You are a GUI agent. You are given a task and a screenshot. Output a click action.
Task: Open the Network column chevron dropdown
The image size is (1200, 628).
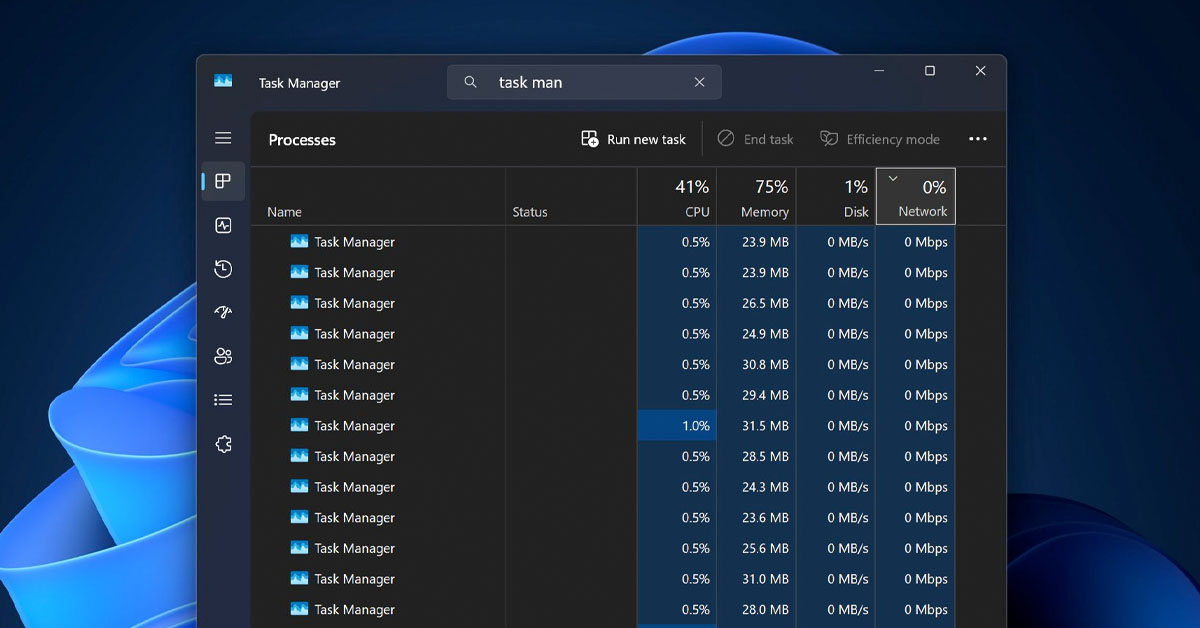(892, 177)
